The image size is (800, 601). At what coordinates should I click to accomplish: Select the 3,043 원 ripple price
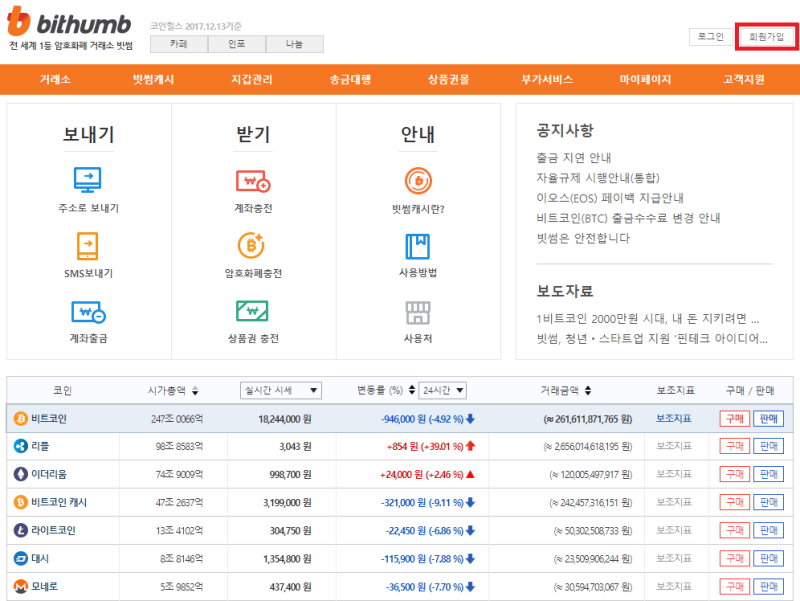click(x=295, y=447)
